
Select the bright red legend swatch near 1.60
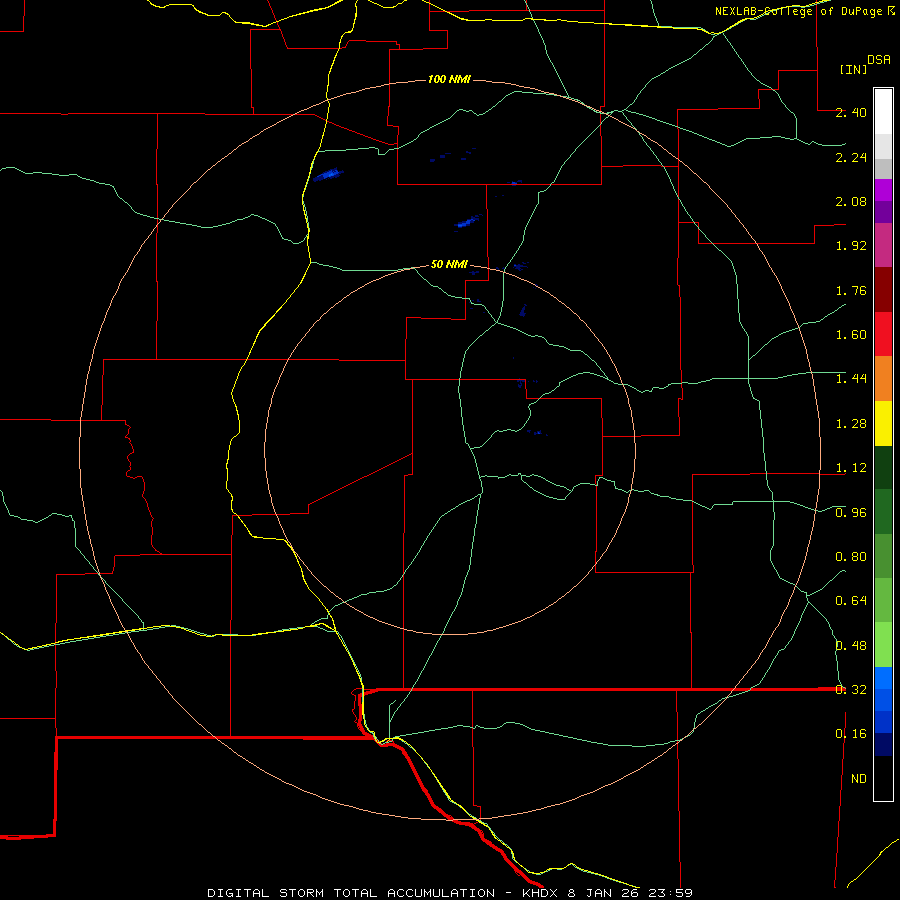coord(883,334)
